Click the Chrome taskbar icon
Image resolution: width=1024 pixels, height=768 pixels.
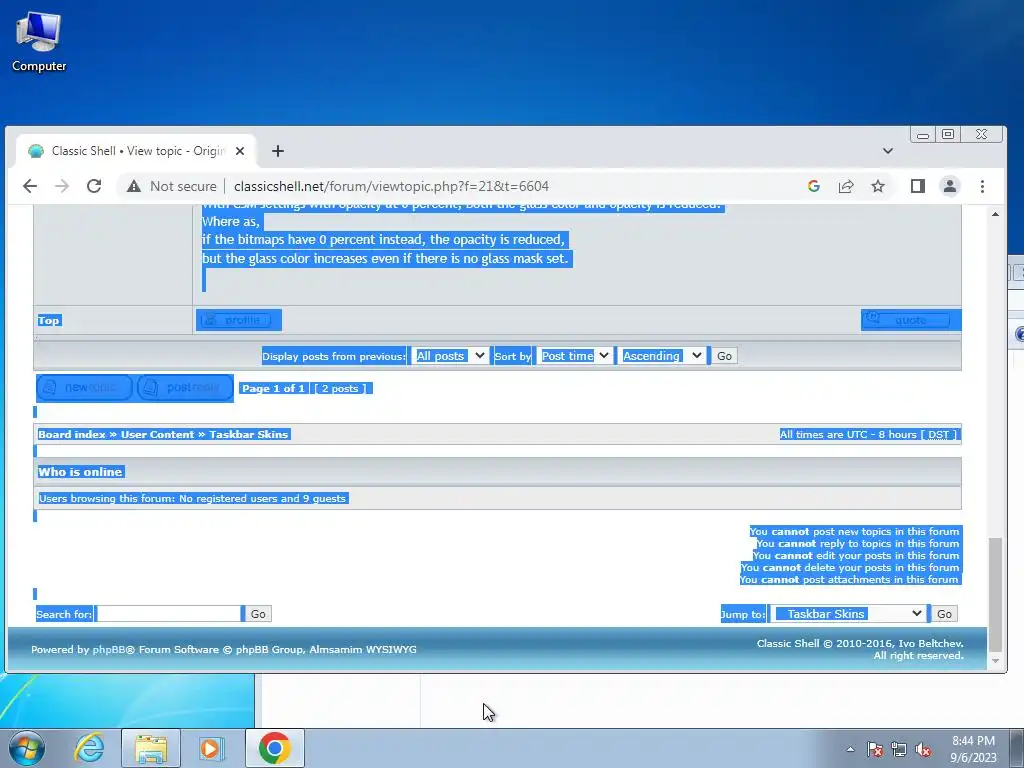(x=274, y=748)
